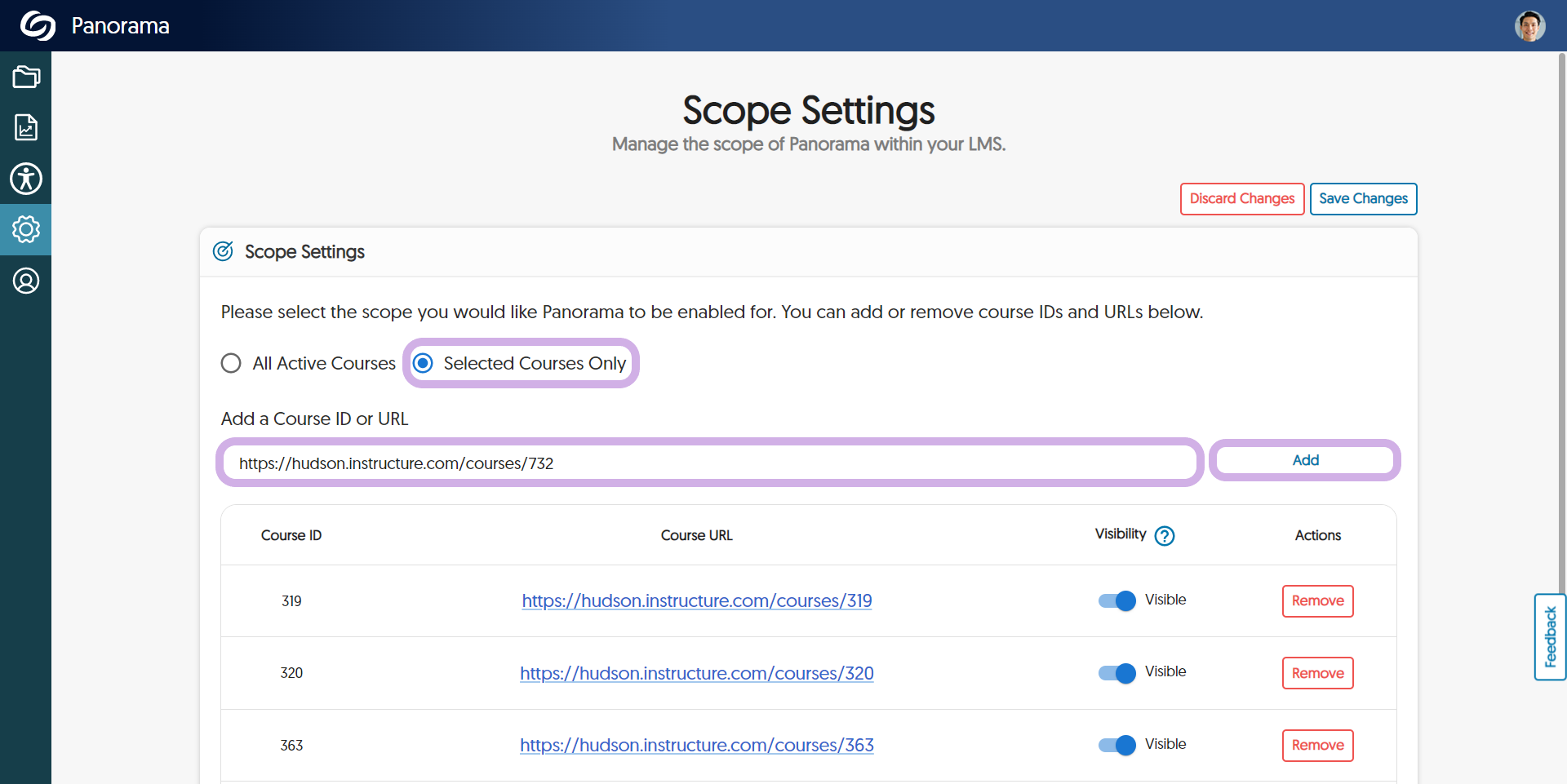The image size is (1567, 784).
Task: Toggle visibility for course 319
Action: [x=1116, y=601]
